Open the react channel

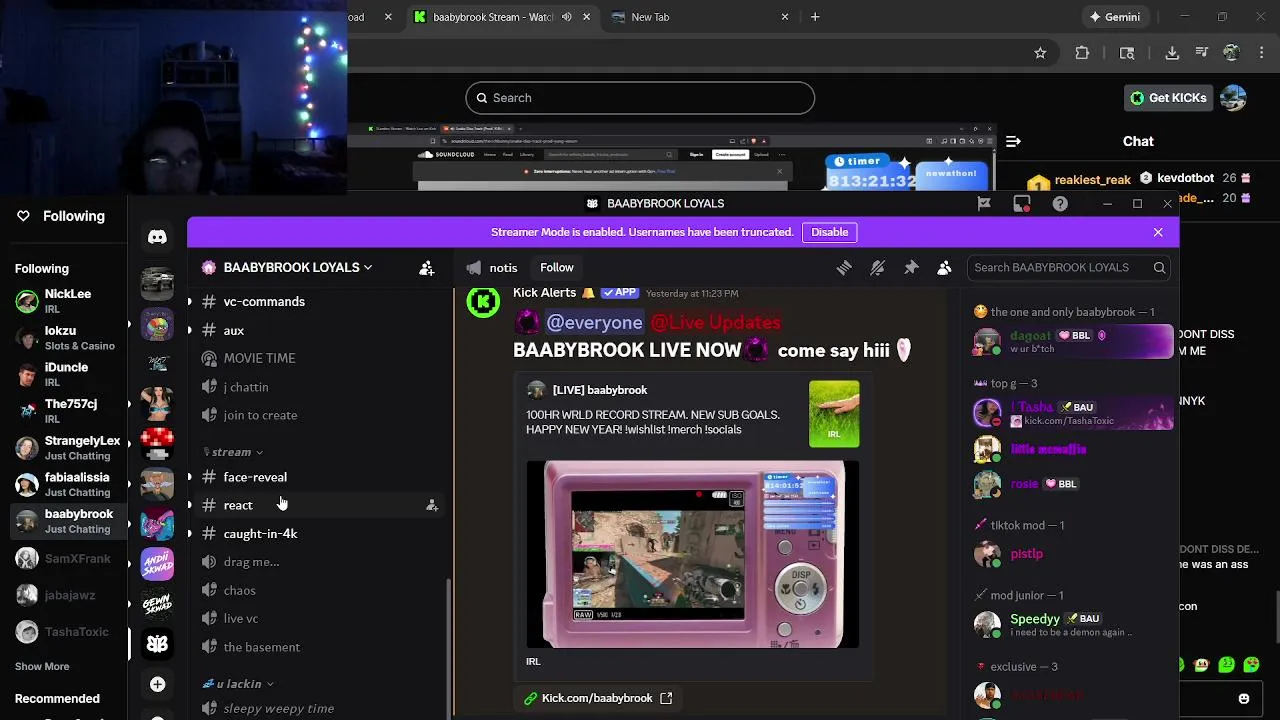238,506
